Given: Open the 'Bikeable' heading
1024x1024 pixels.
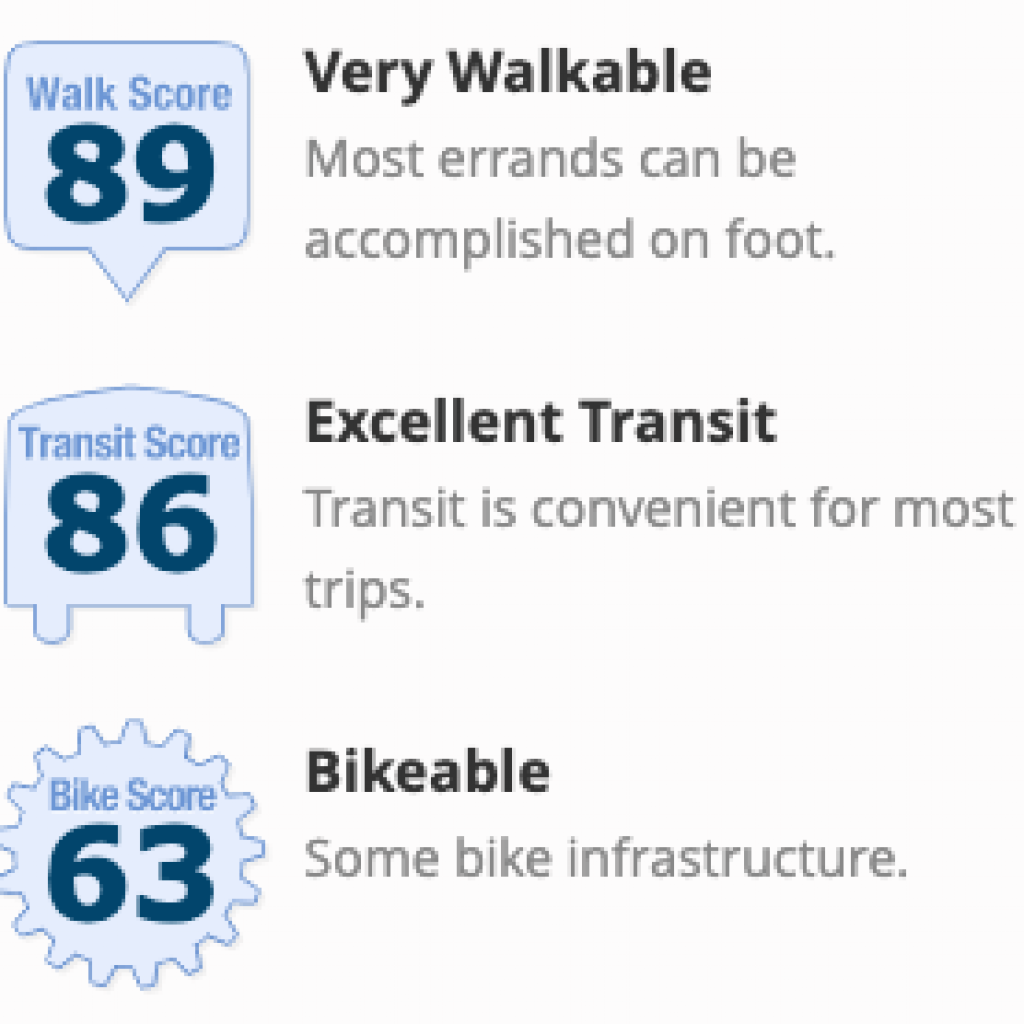Looking at the screenshot, I should click(428, 771).
